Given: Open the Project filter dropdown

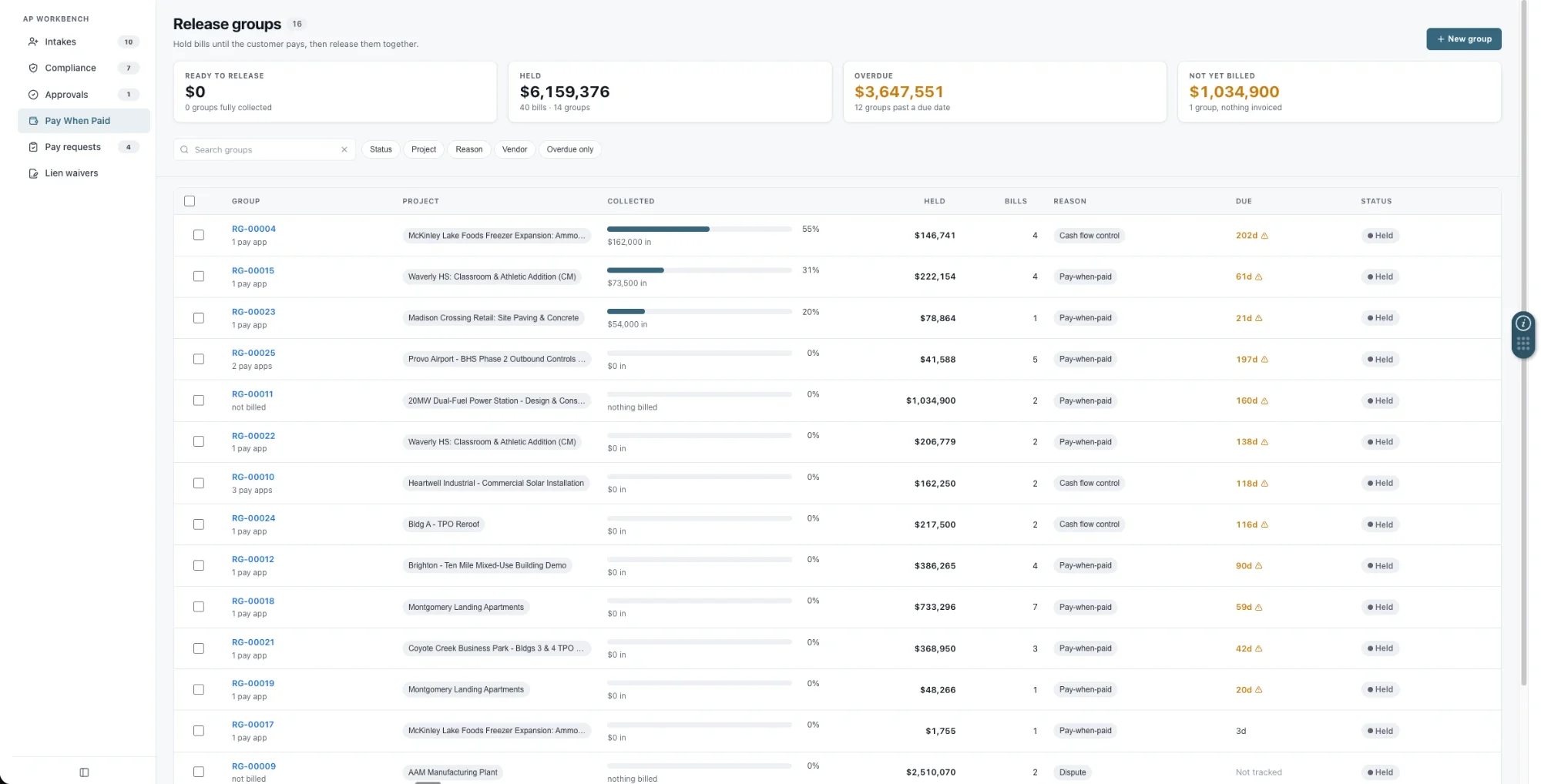Looking at the screenshot, I should tap(424, 149).
